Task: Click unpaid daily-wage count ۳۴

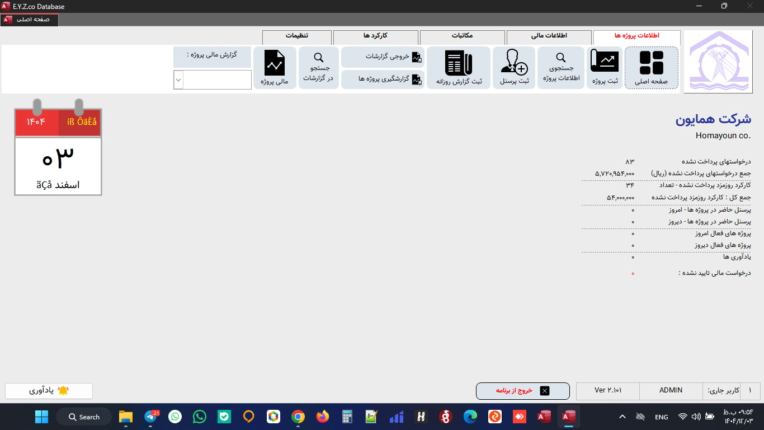Action: (630, 185)
